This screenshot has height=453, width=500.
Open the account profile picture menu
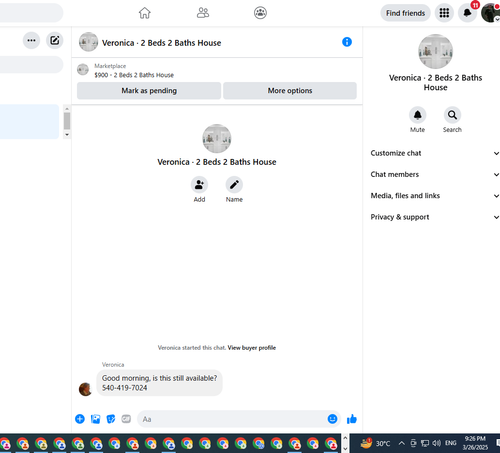pos(490,13)
